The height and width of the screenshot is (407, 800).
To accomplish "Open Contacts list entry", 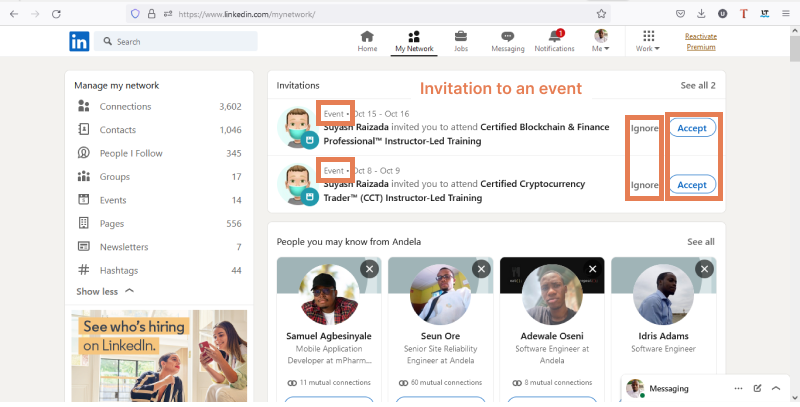I will [159, 130].
